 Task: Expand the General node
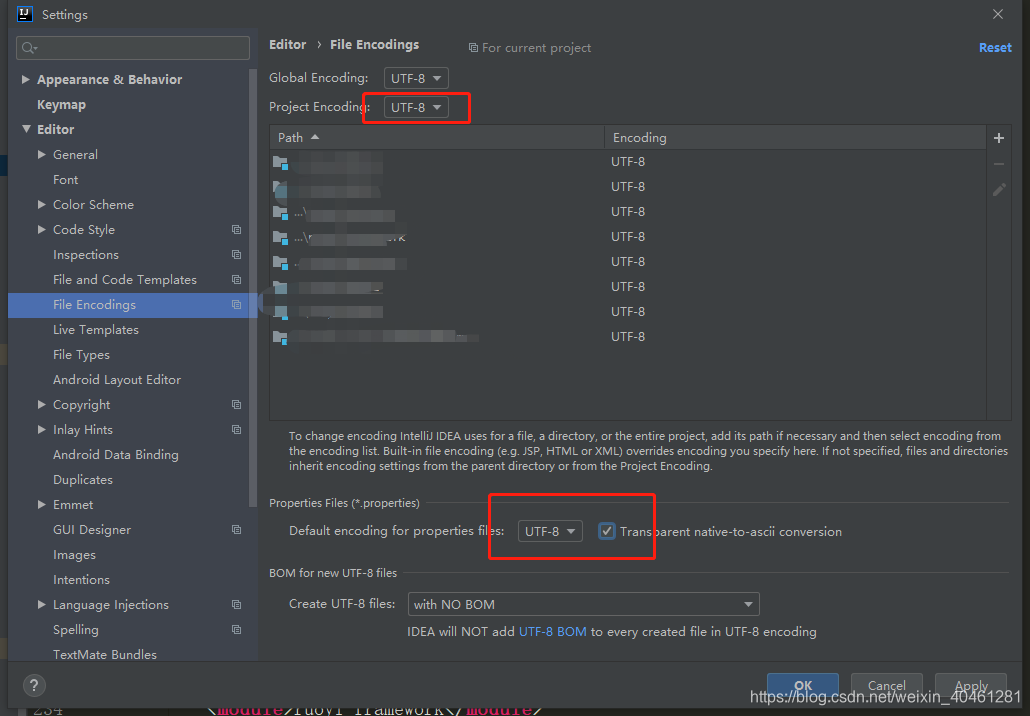(x=41, y=154)
